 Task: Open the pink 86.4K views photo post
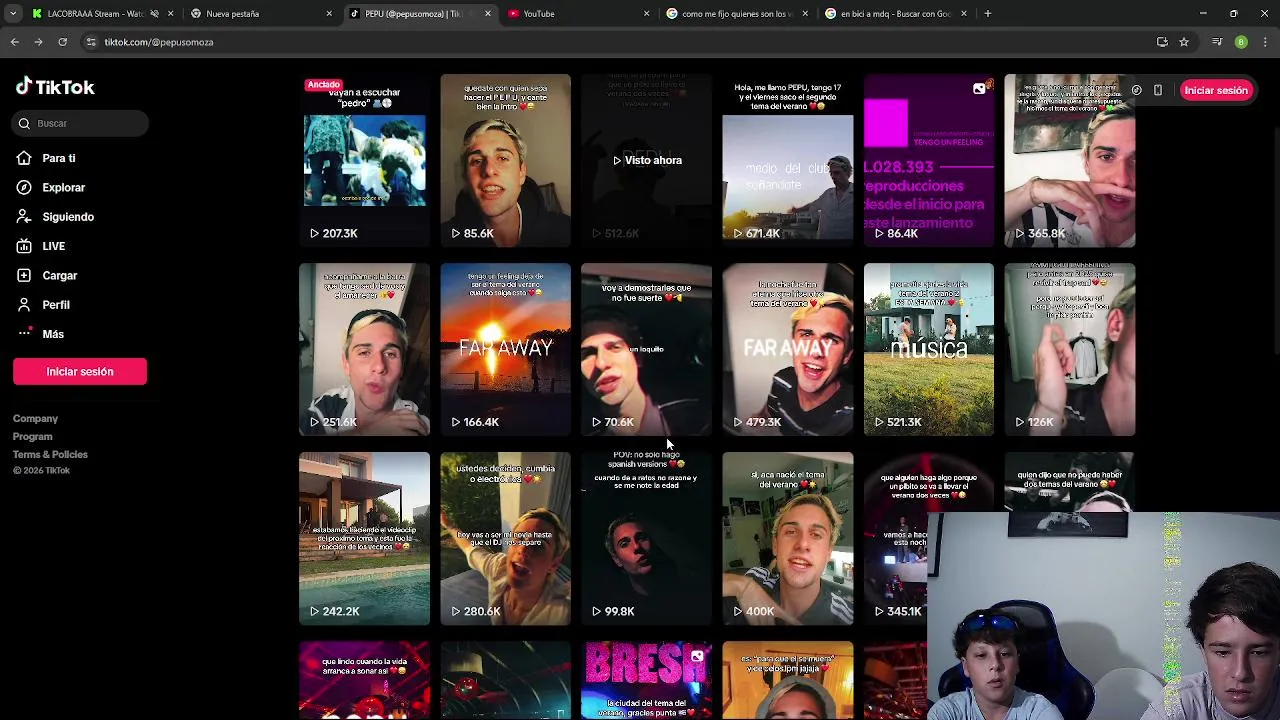click(929, 160)
